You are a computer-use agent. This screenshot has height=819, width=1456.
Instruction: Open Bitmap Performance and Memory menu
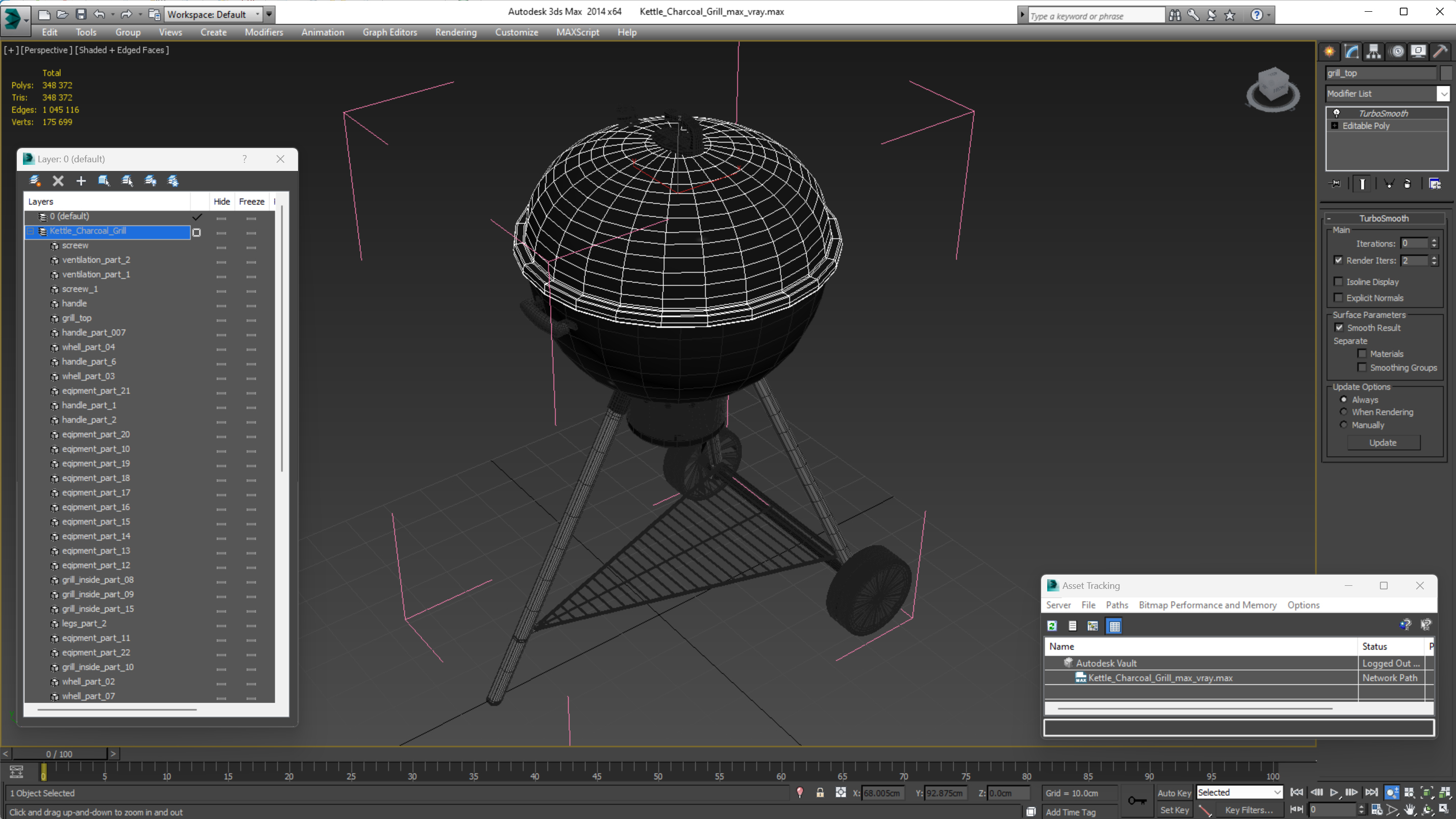[x=1207, y=605]
